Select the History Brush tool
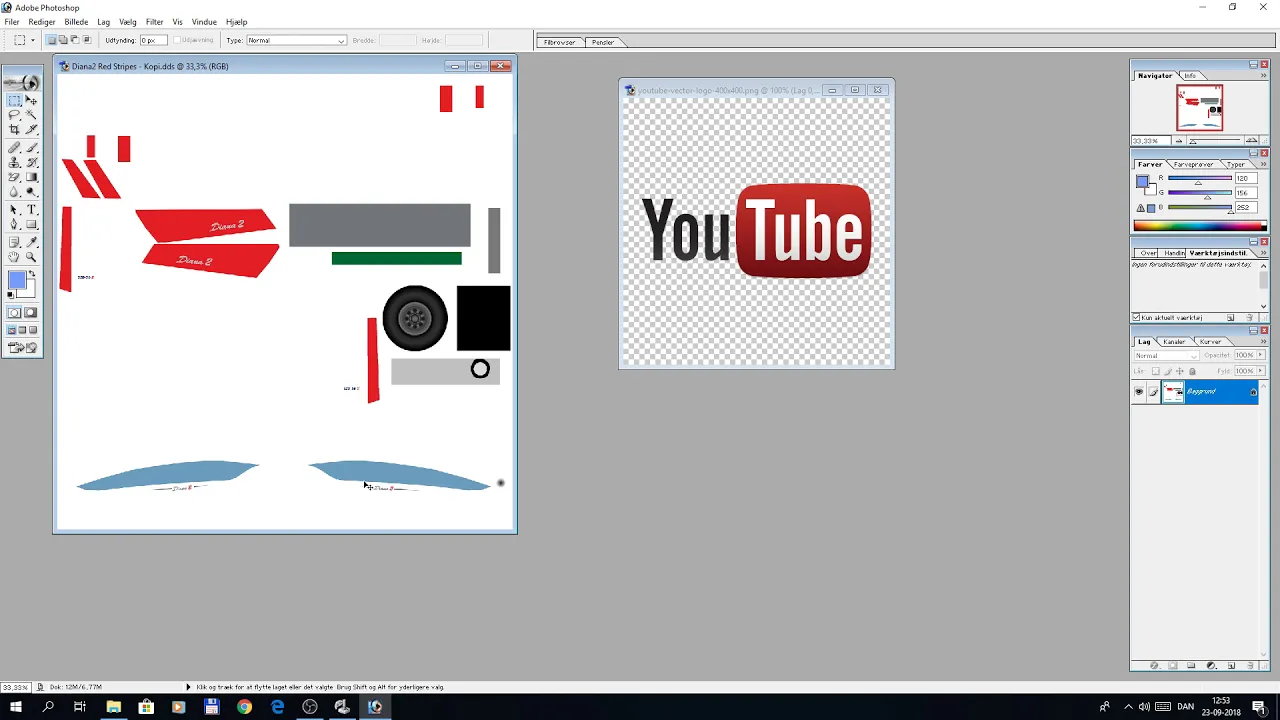 31,162
